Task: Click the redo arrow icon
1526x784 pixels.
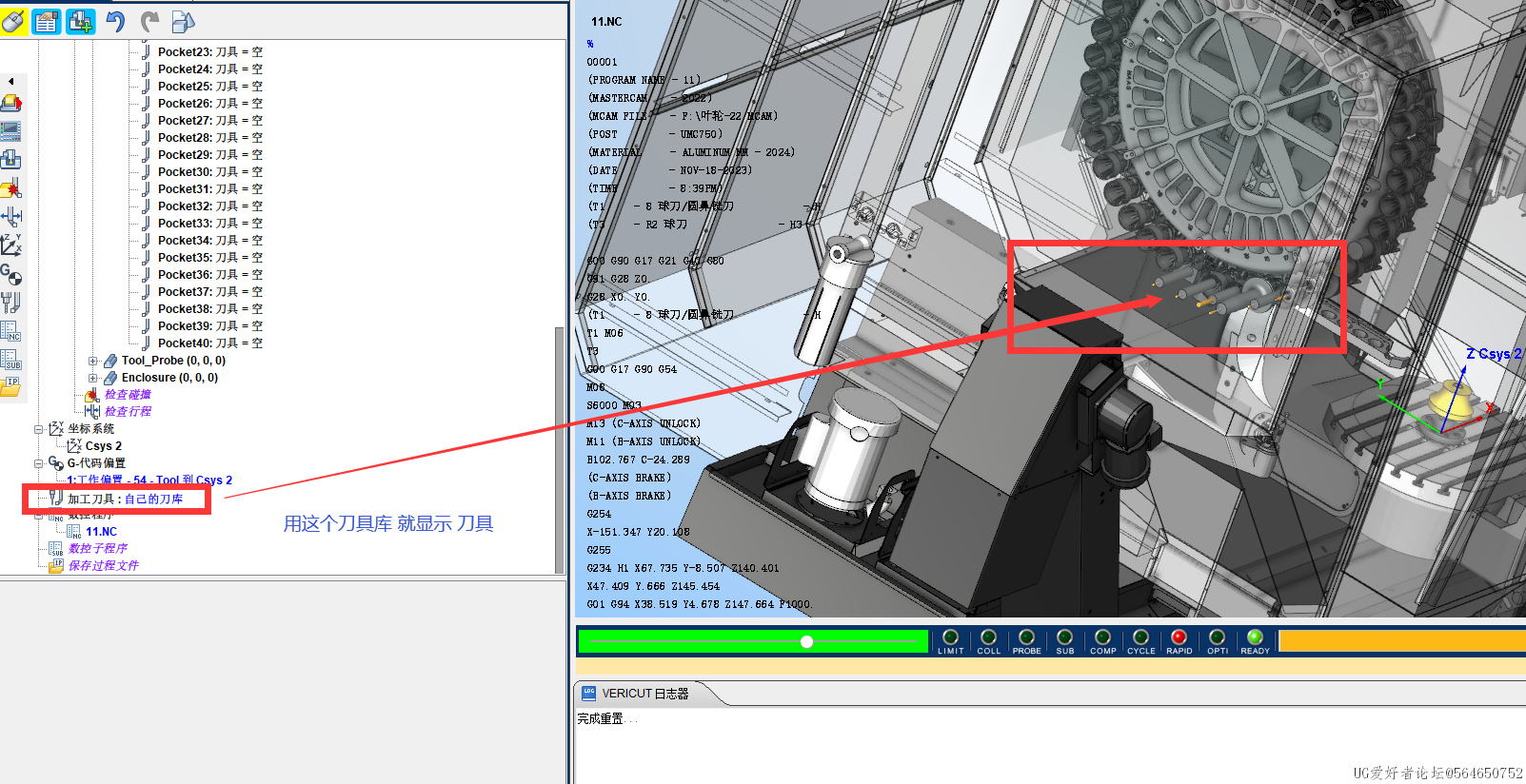Action: tap(149, 21)
